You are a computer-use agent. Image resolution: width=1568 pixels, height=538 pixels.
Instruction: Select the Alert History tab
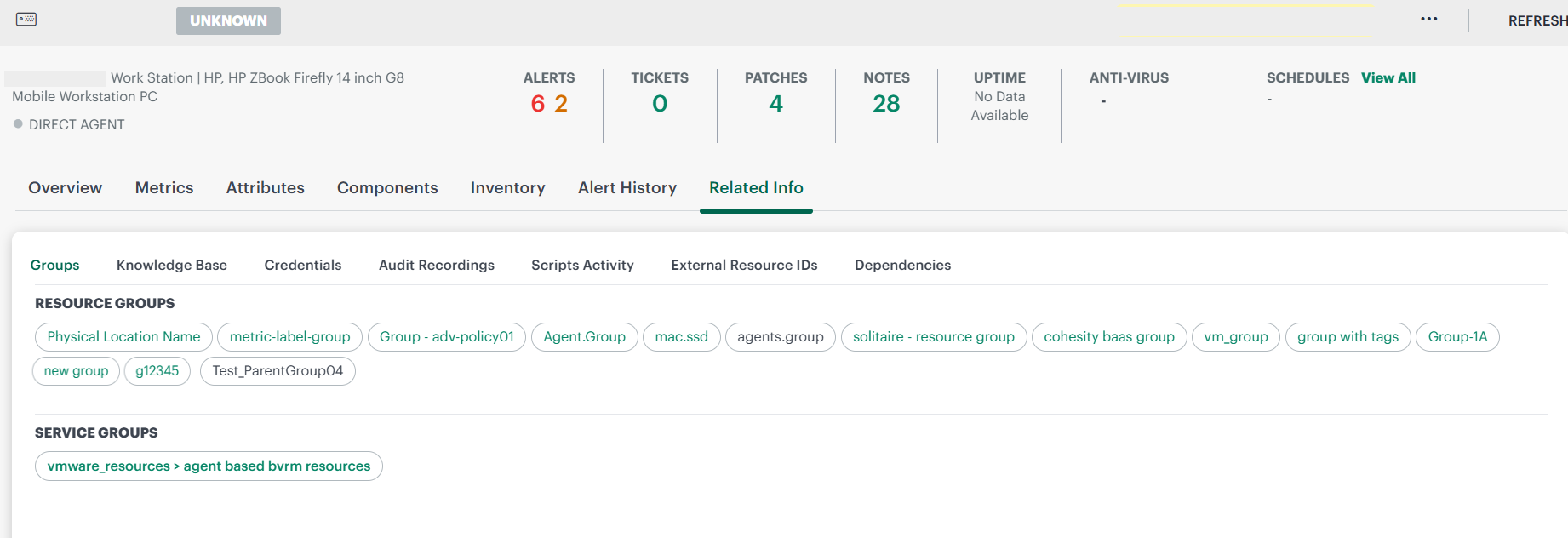pos(627,187)
